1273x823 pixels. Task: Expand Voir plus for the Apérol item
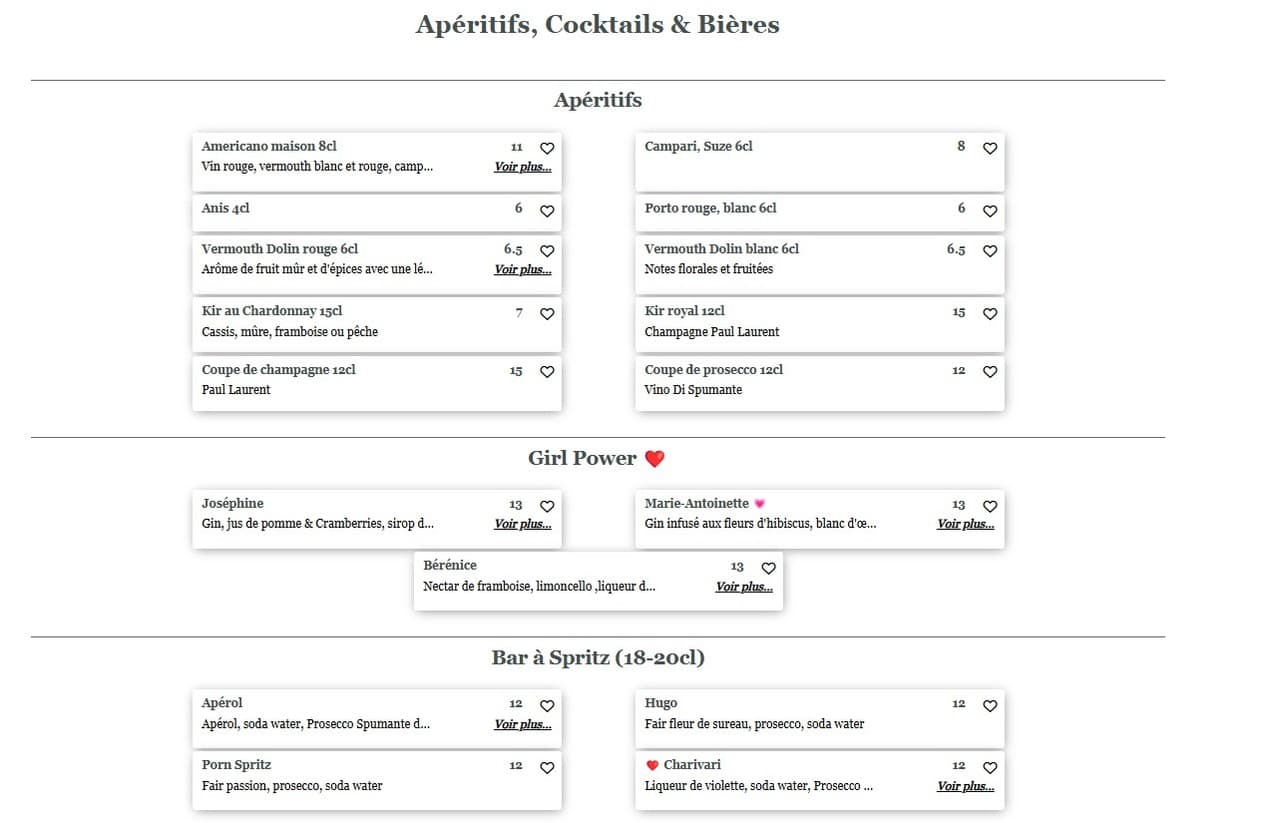[x=522, y=725]
